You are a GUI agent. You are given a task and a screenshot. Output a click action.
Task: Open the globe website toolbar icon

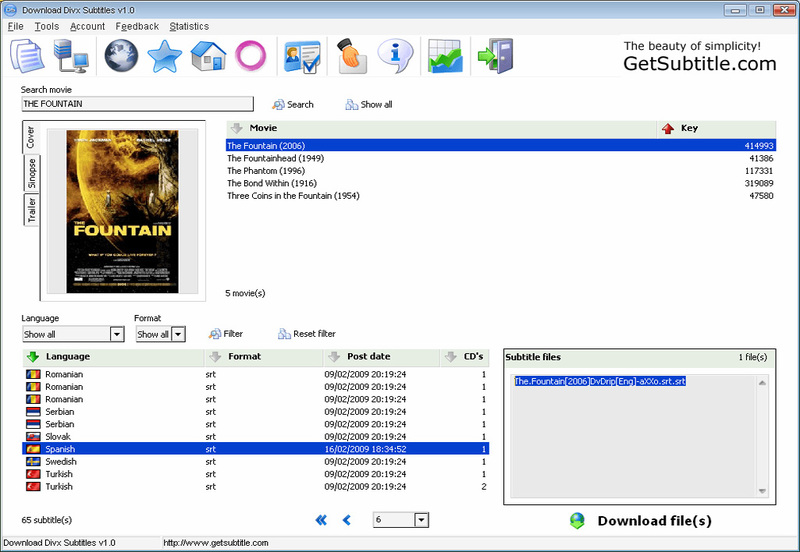(121, 56)
